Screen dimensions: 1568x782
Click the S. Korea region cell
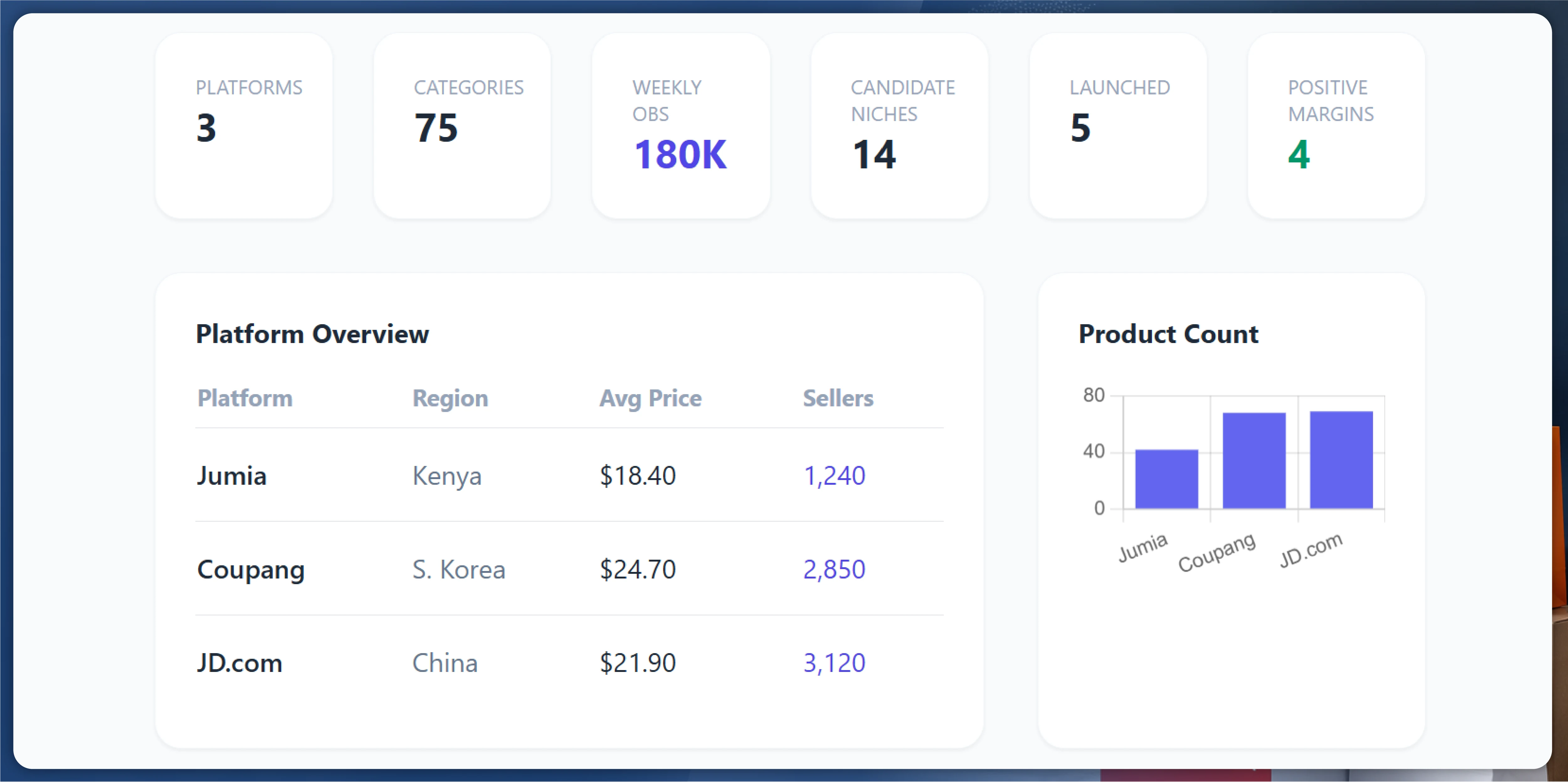point(459,570)
